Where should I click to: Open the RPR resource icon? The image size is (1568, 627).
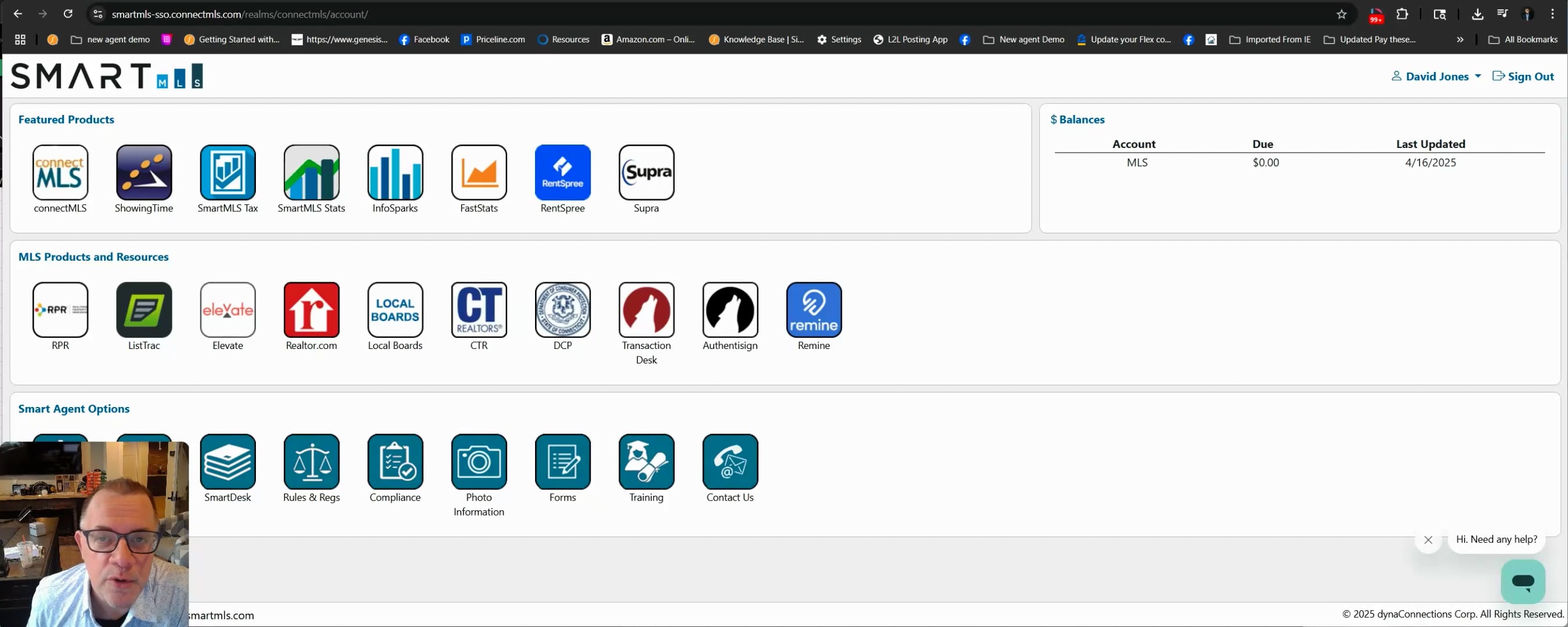tap(60, 309)
